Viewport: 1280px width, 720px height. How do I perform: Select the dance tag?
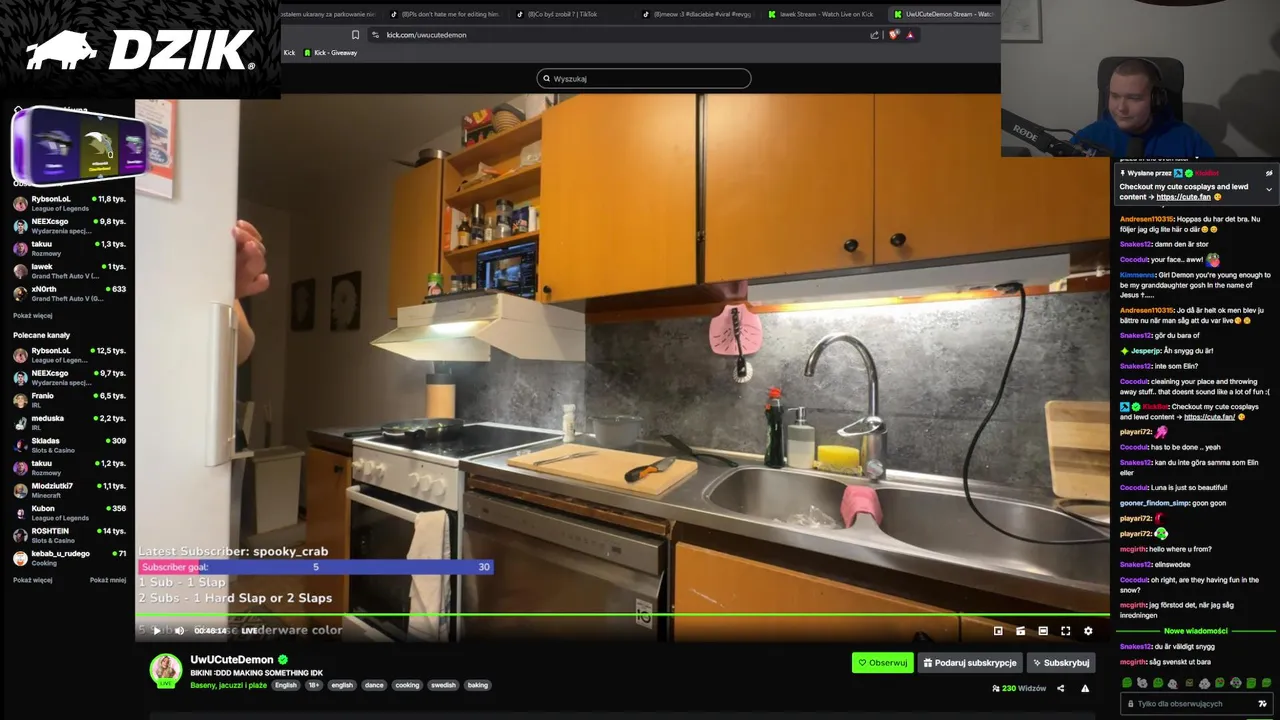tap(374, 685)
